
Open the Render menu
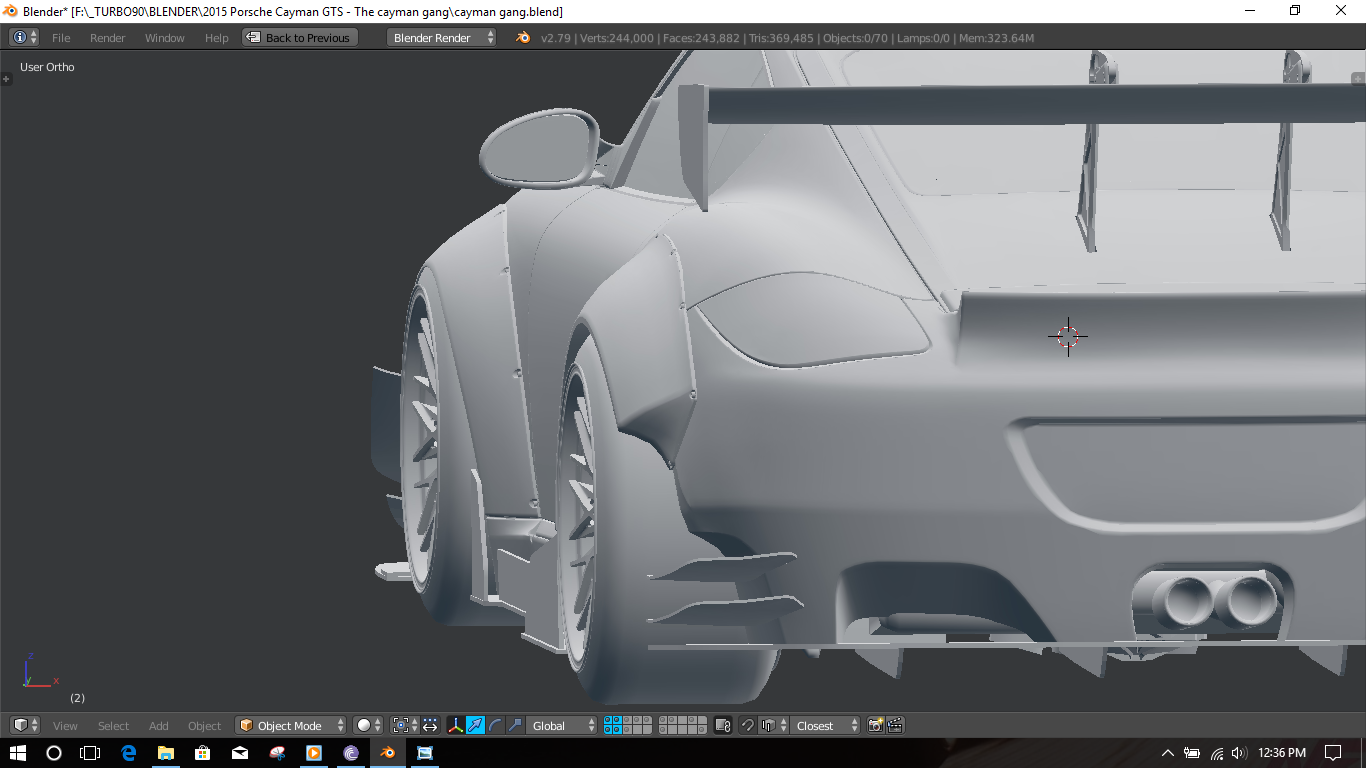(107, 37)
